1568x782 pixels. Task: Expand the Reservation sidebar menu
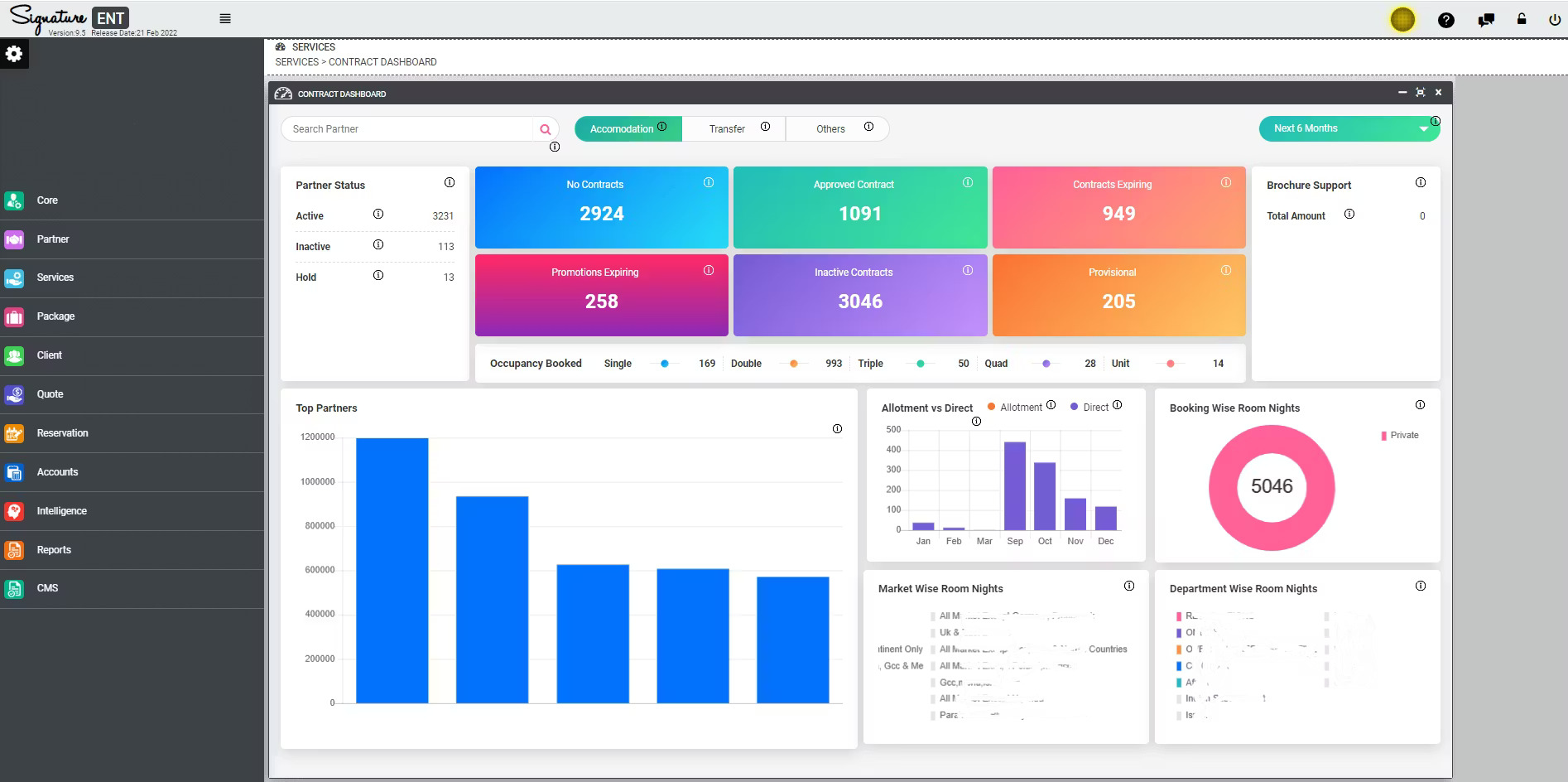(62, 433)
